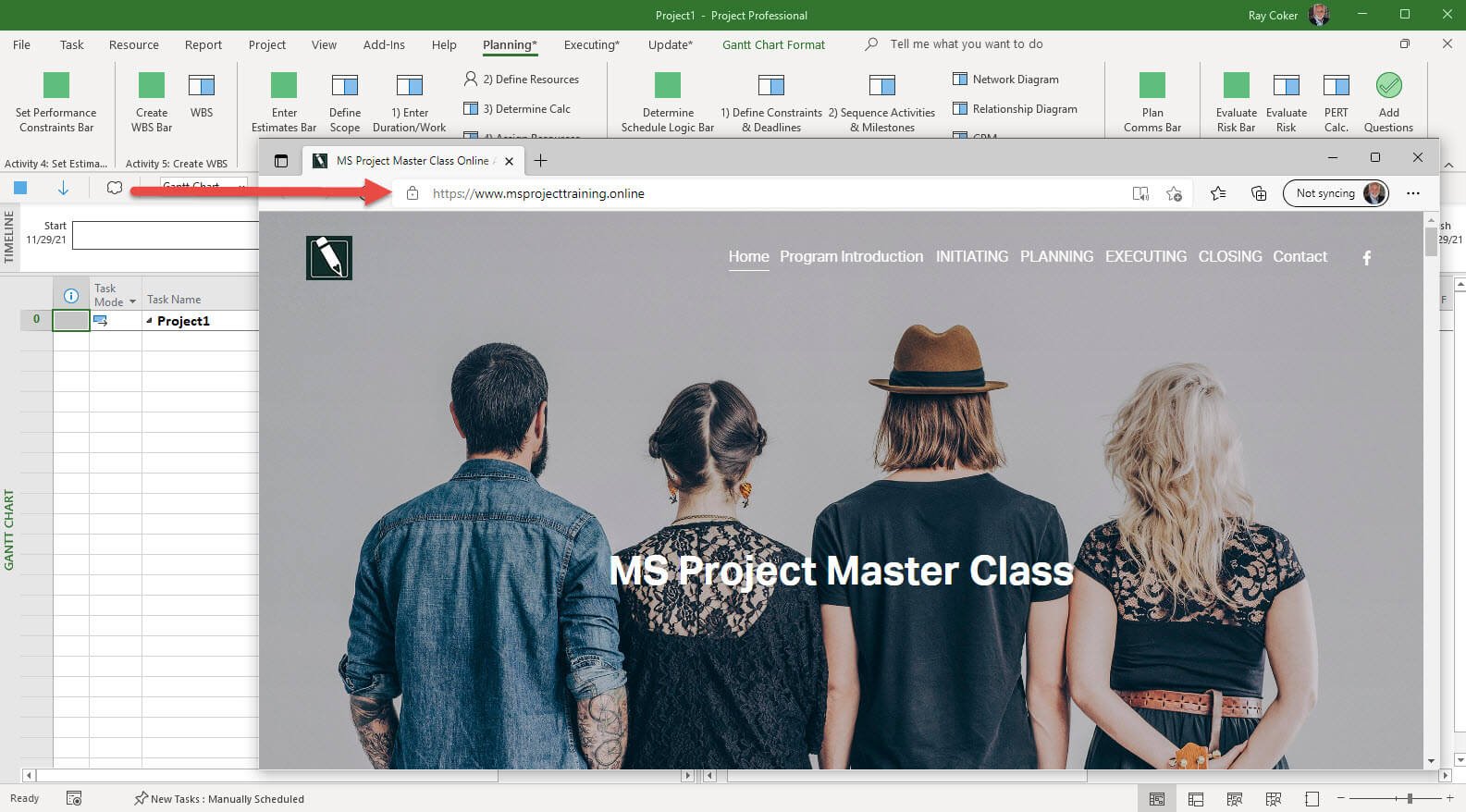Switch to Team Planner view in status bar
Viewport: 1466px width, 812px height.
(x=1235, y=799)
